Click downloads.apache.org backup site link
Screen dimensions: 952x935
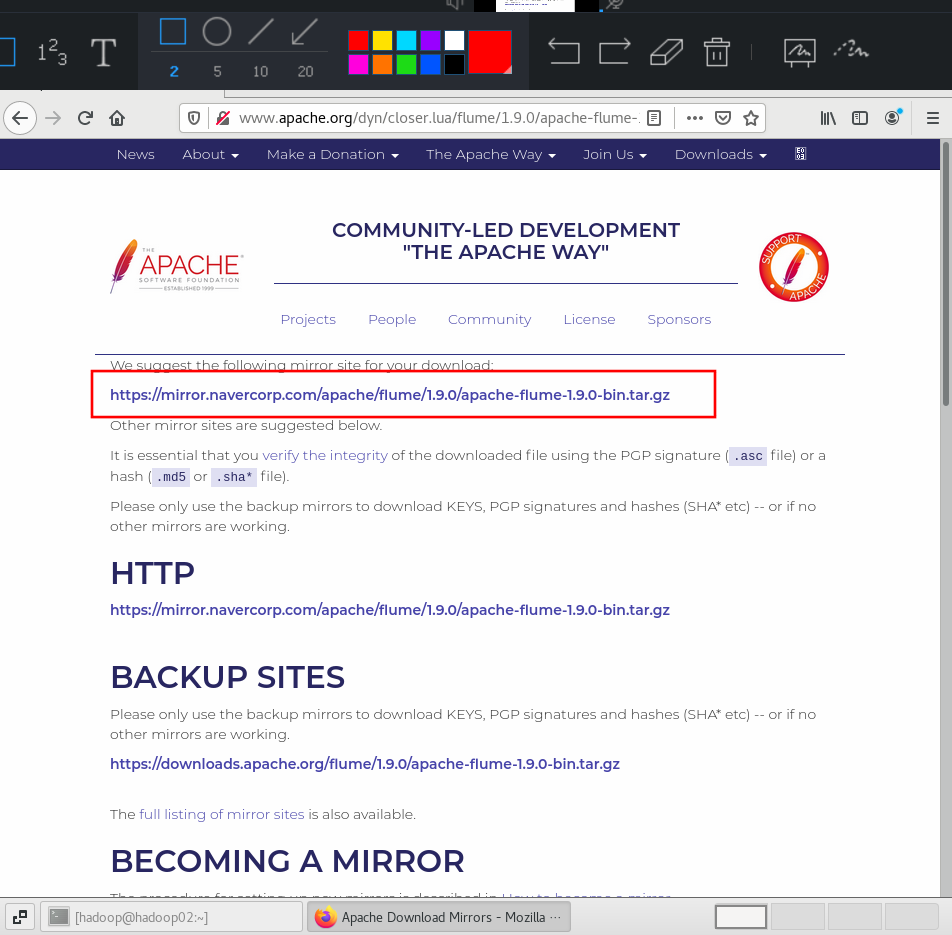(365, 764)
